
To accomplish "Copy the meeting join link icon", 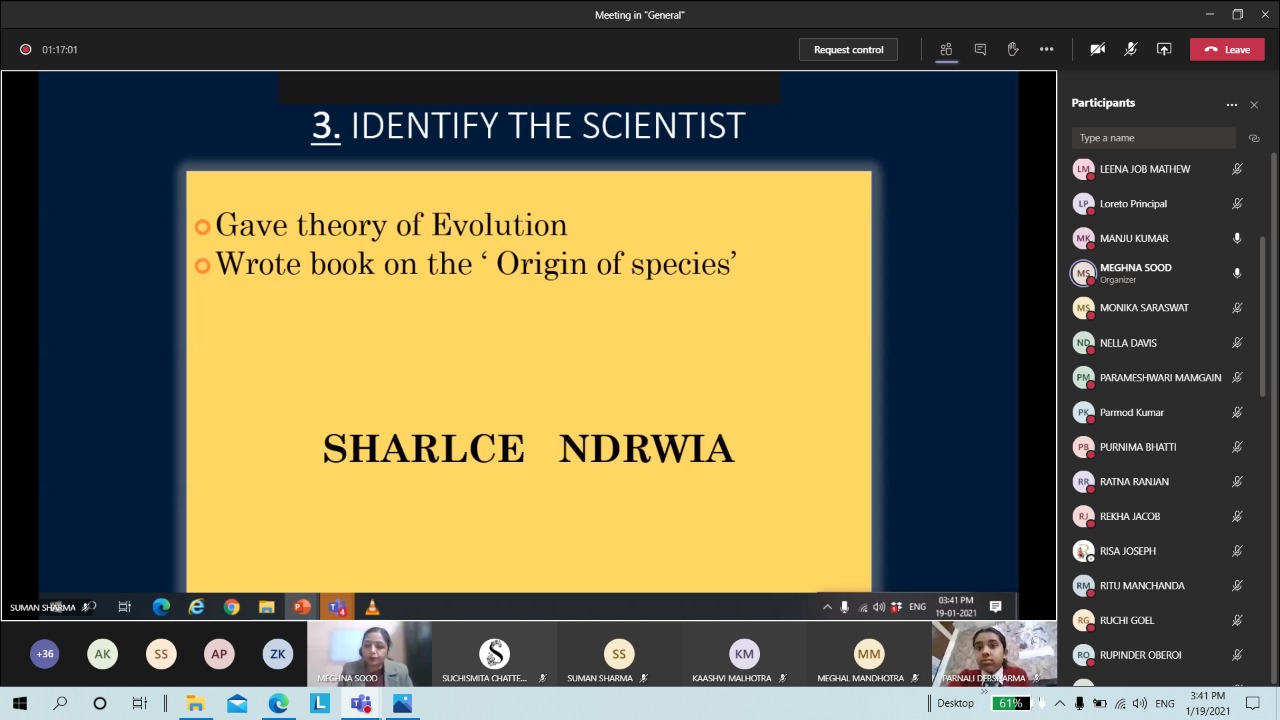I will [1254, 138].
